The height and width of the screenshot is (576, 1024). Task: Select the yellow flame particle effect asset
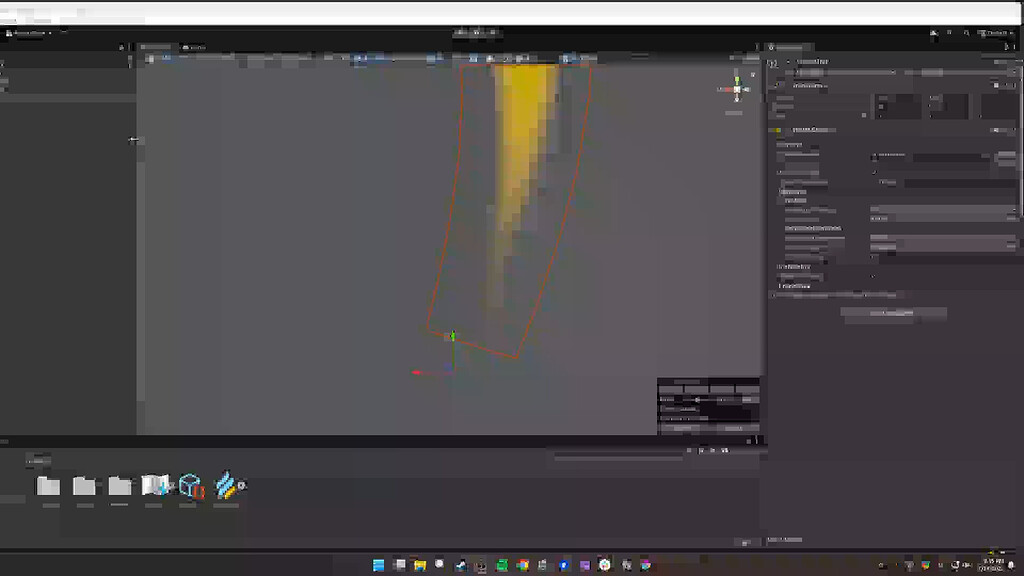point(226,486)
